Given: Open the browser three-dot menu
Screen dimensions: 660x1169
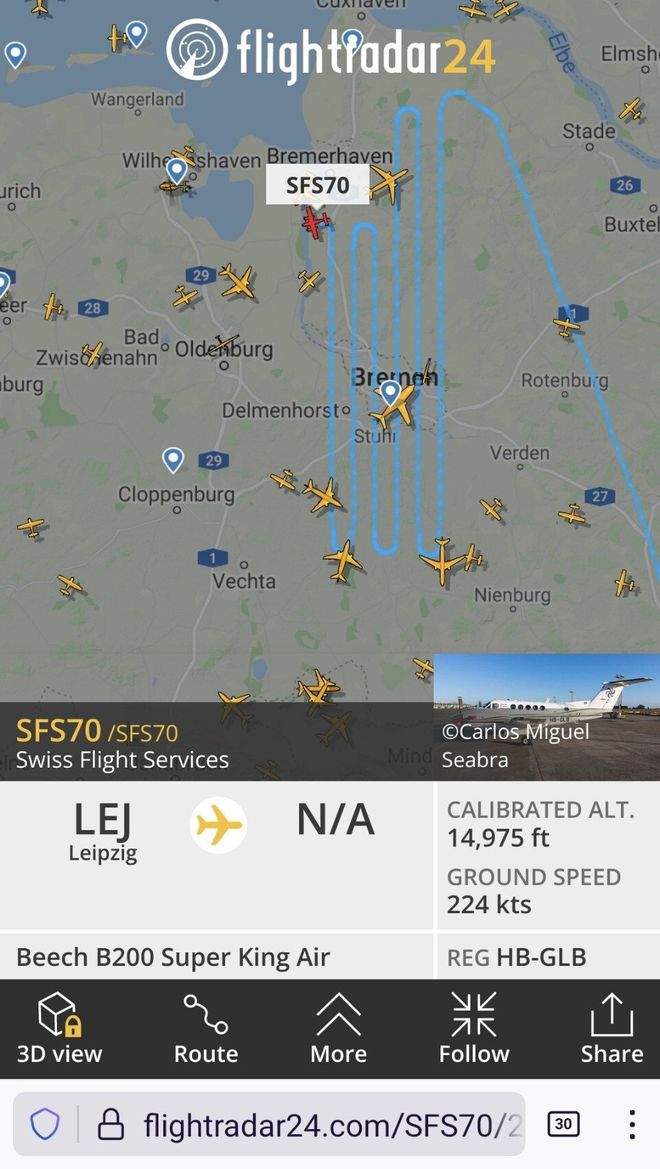Looking at the screenshot, I should (x=631, y=1124).
